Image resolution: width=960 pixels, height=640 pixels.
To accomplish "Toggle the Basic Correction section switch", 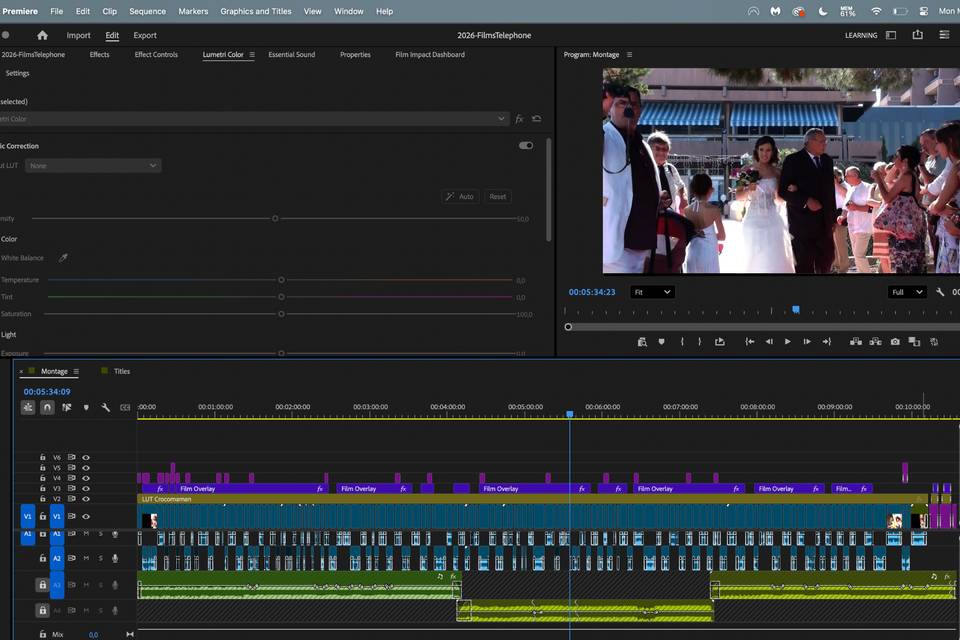I will click(526, 146).
